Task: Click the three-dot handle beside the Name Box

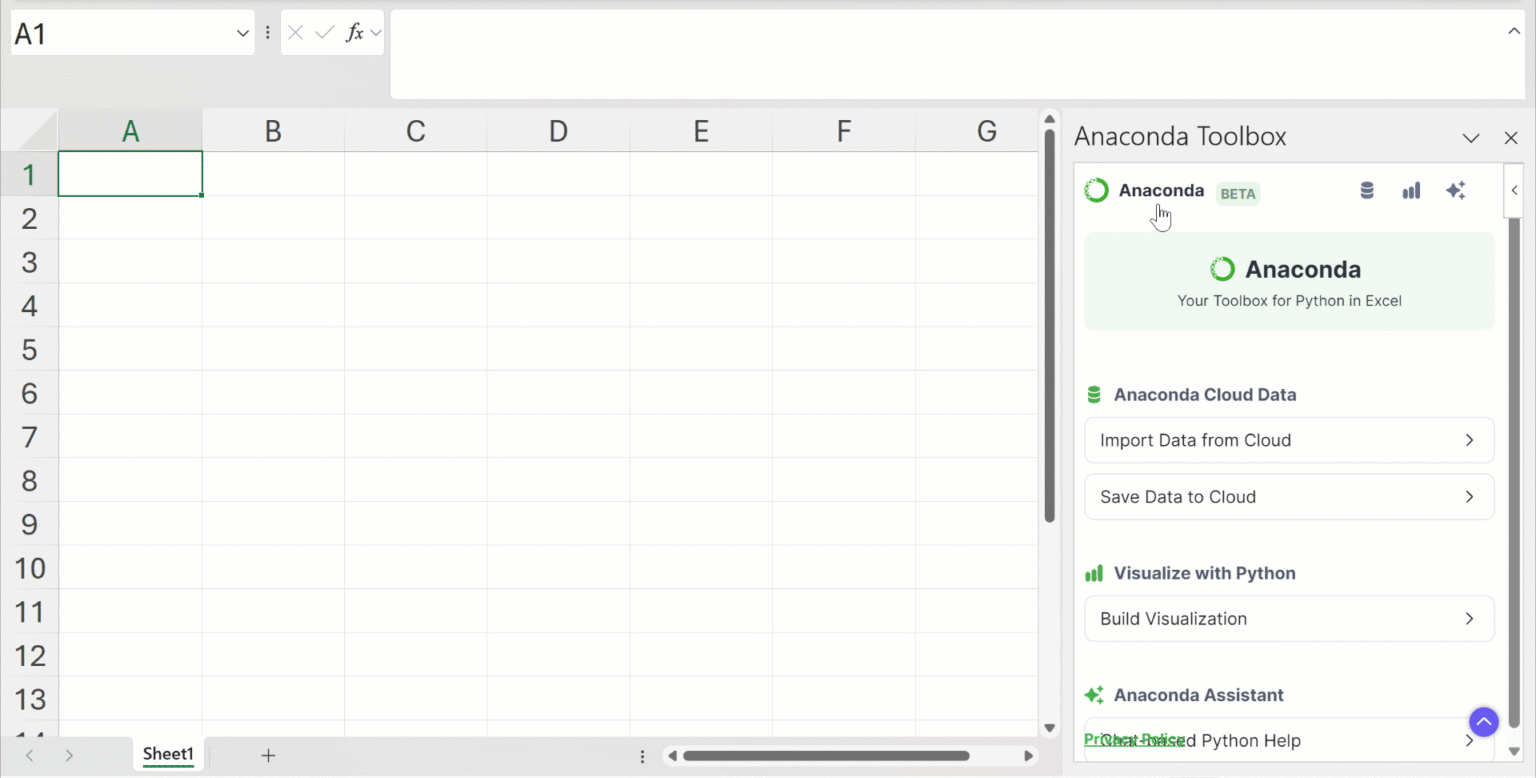Action: pos(268,33)
